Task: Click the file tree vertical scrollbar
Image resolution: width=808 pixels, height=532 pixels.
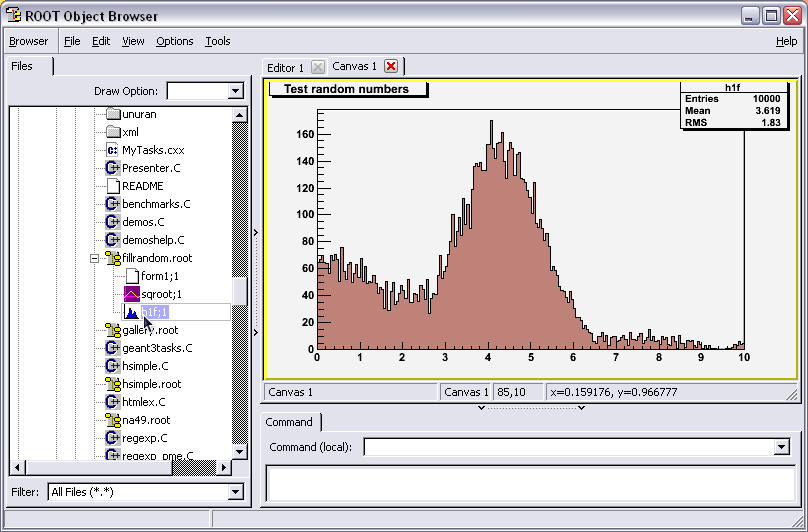Action: tap(240, 290)
